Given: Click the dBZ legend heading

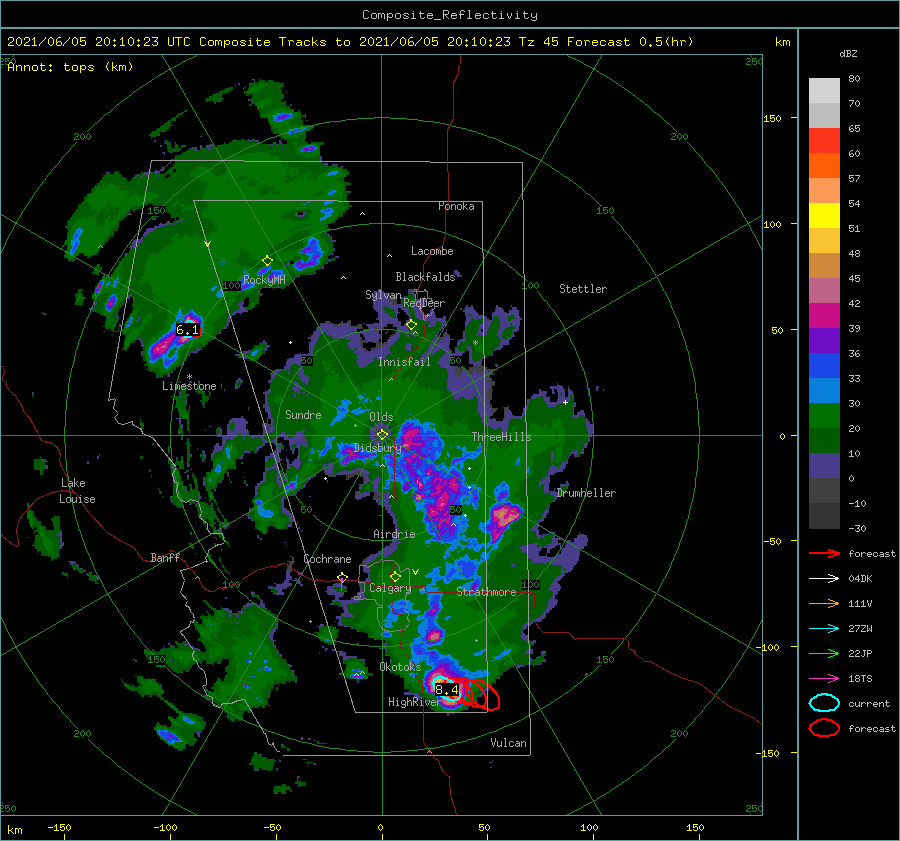Looking at the screenshot, I should [848, 53].
